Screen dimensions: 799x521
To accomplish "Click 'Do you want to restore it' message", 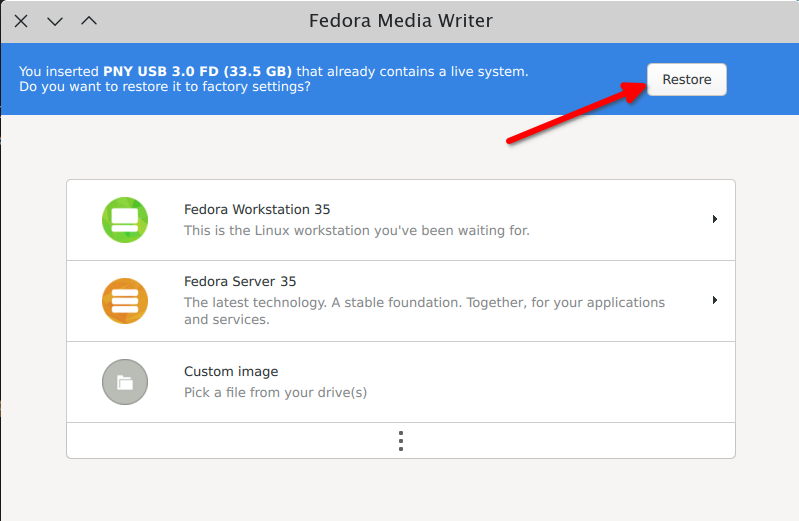I will coord(165,87).
